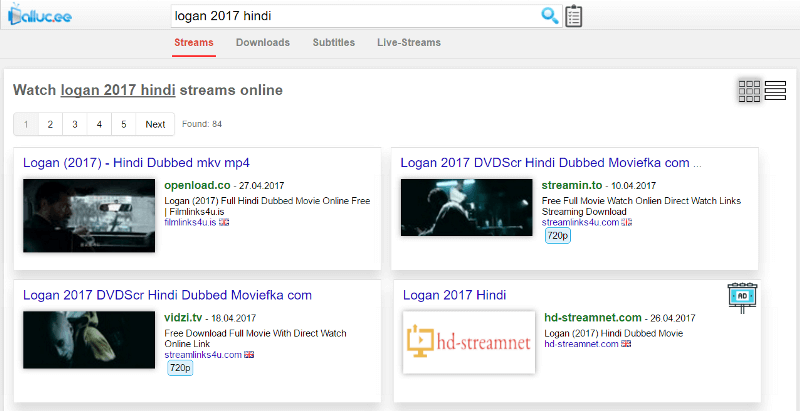Image resolution: width=800 pixels, height=411 pixels.
Task: Open the Downloads tab
Action: pyautogui.click(x=263, y=43)
